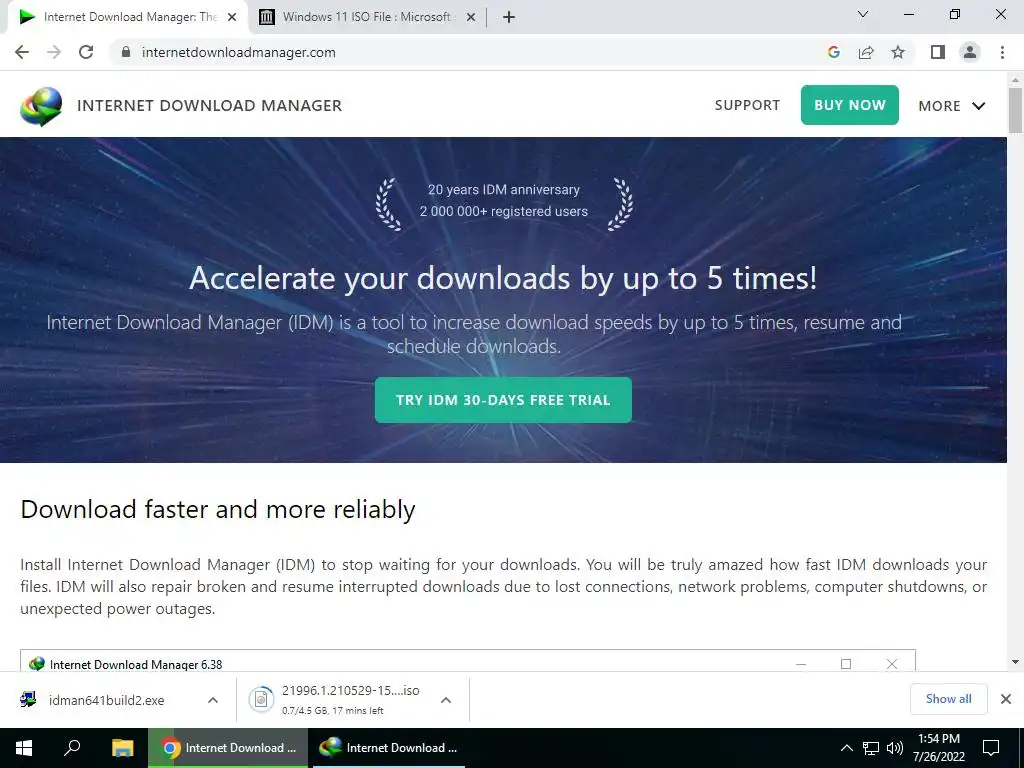Close the Internet Download Manager tab
1024x768 pixels.
[x=231, y=17]
